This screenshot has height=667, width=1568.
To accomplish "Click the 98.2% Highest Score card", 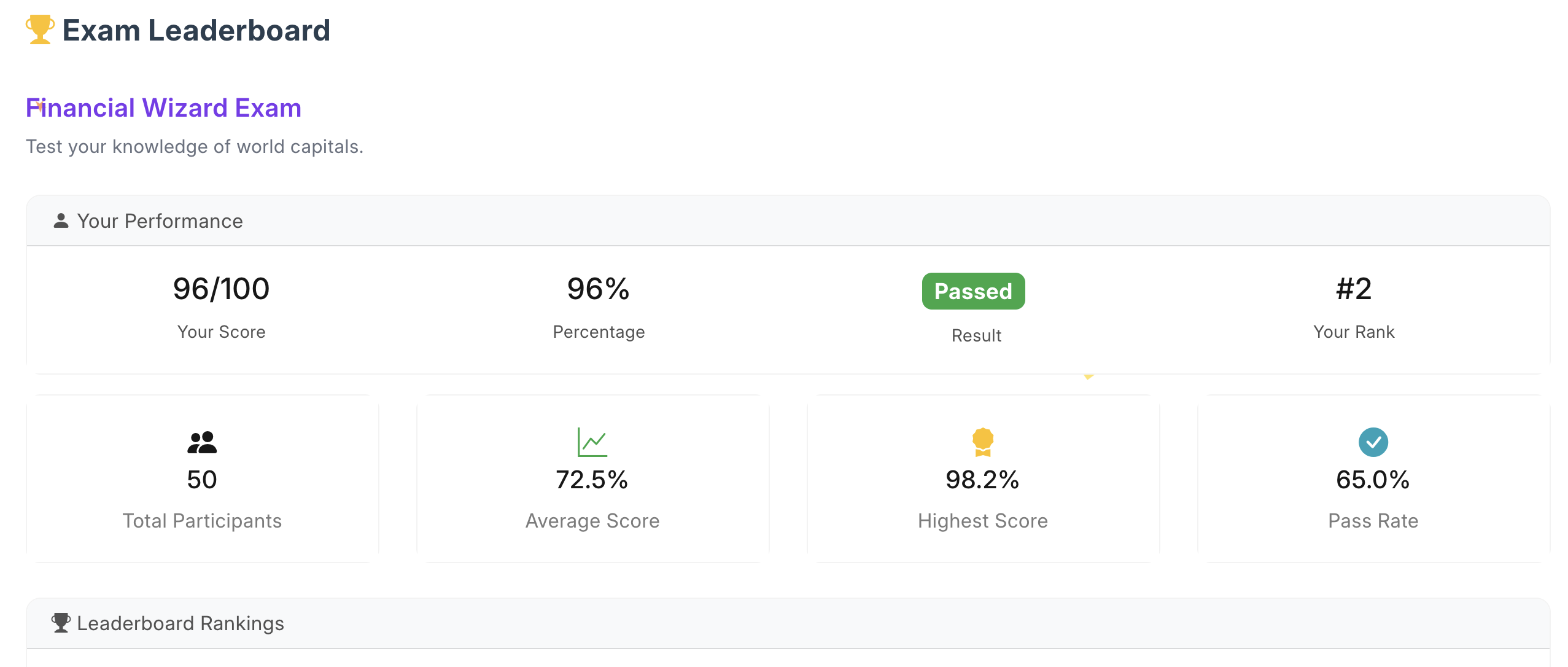I will tap(984, 479).
